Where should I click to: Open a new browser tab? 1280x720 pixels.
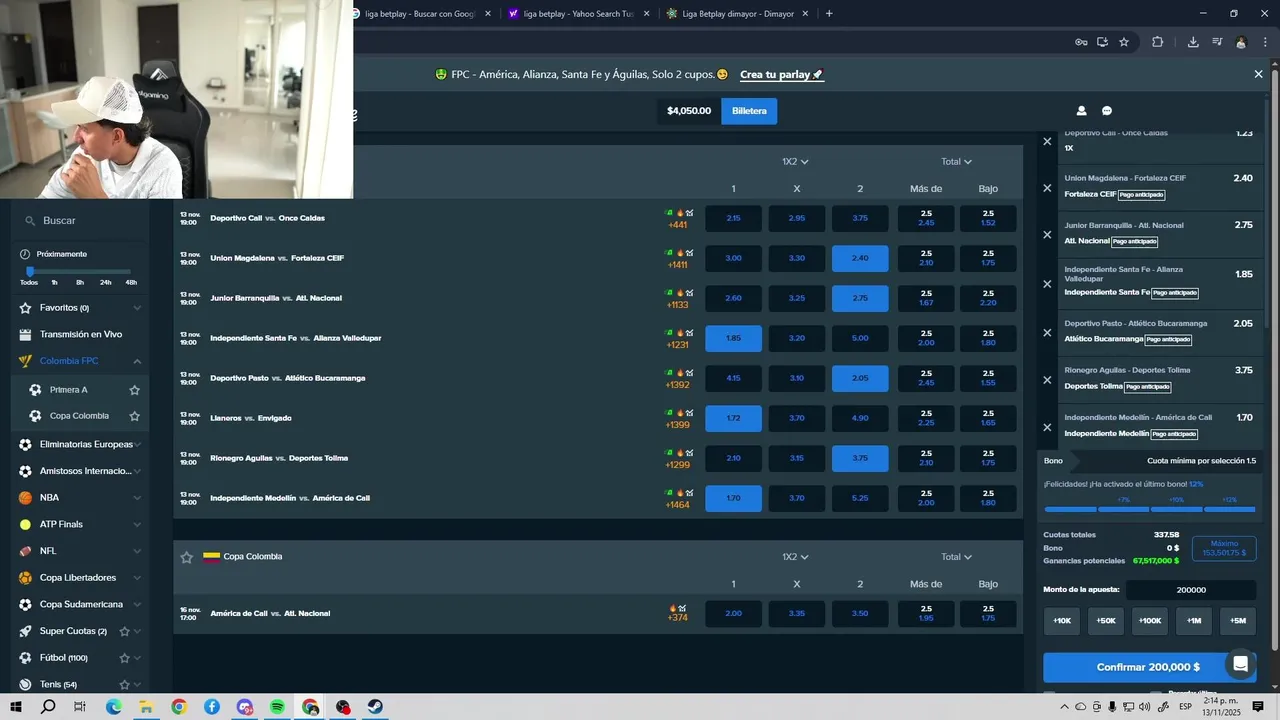pyautogui.click(x=829, y=14)
